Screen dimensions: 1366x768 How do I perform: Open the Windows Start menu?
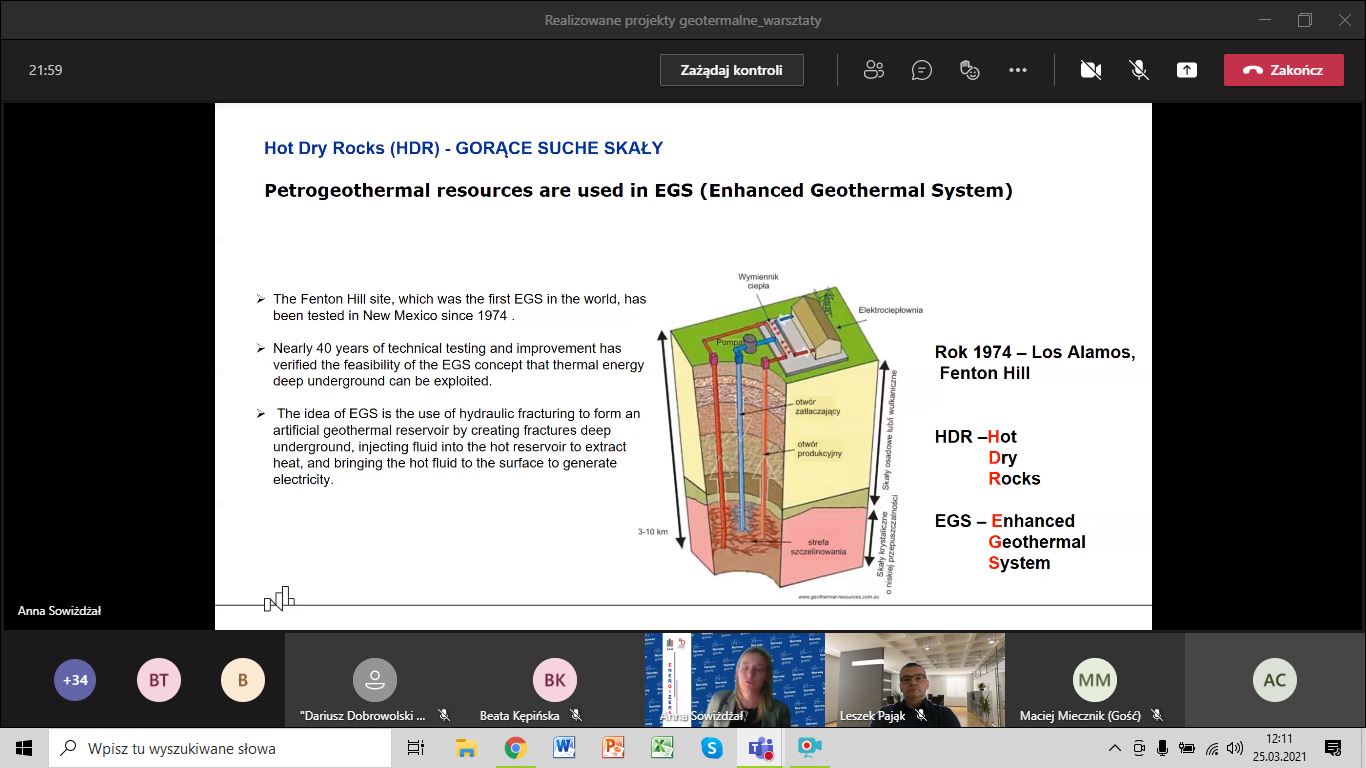click(24, 748)
